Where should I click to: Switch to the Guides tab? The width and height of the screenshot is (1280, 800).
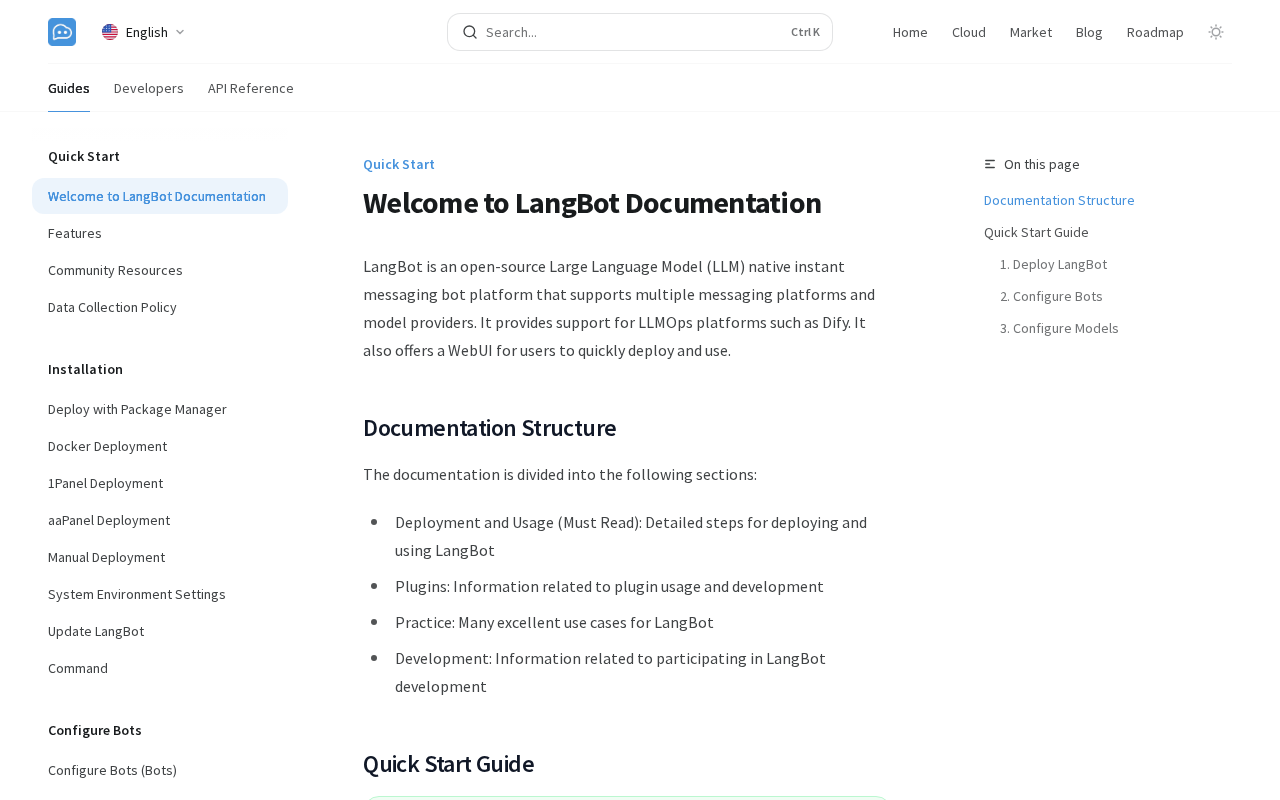coord(69,88)
